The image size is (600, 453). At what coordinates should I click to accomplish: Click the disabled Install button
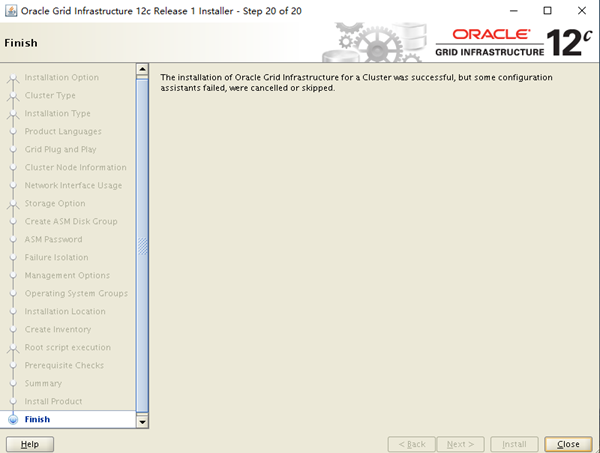(514, 444)
